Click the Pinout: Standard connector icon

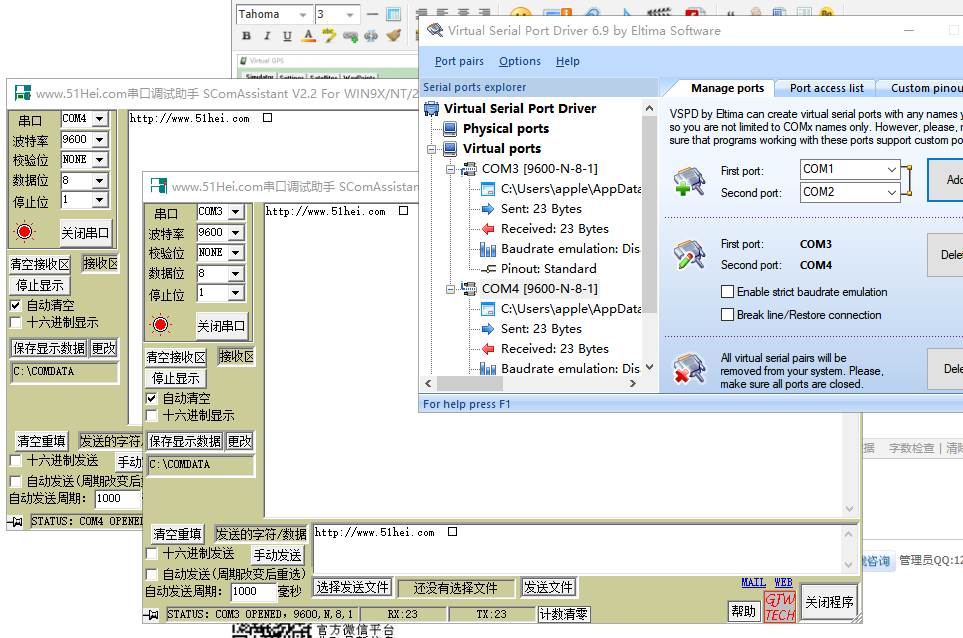pyautogui.click(x=488, y=269)
